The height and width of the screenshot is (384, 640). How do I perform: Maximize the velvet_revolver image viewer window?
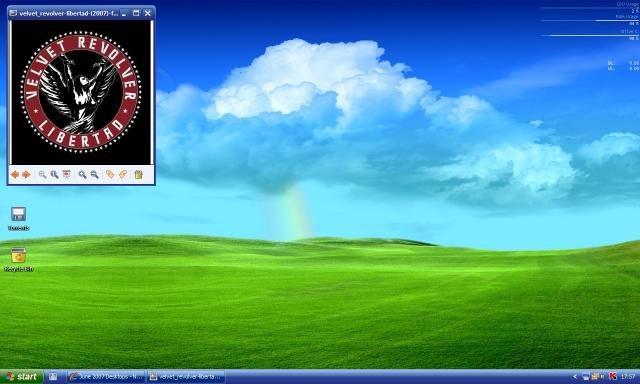coord(136,13)
